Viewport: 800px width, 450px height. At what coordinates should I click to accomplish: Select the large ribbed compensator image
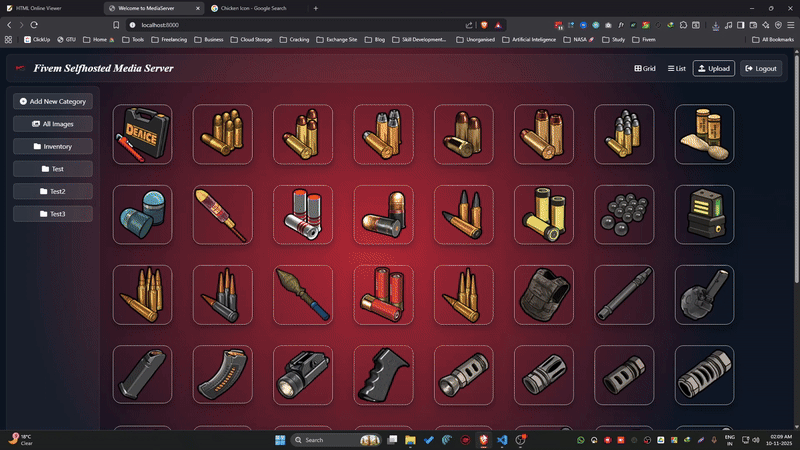705,375
